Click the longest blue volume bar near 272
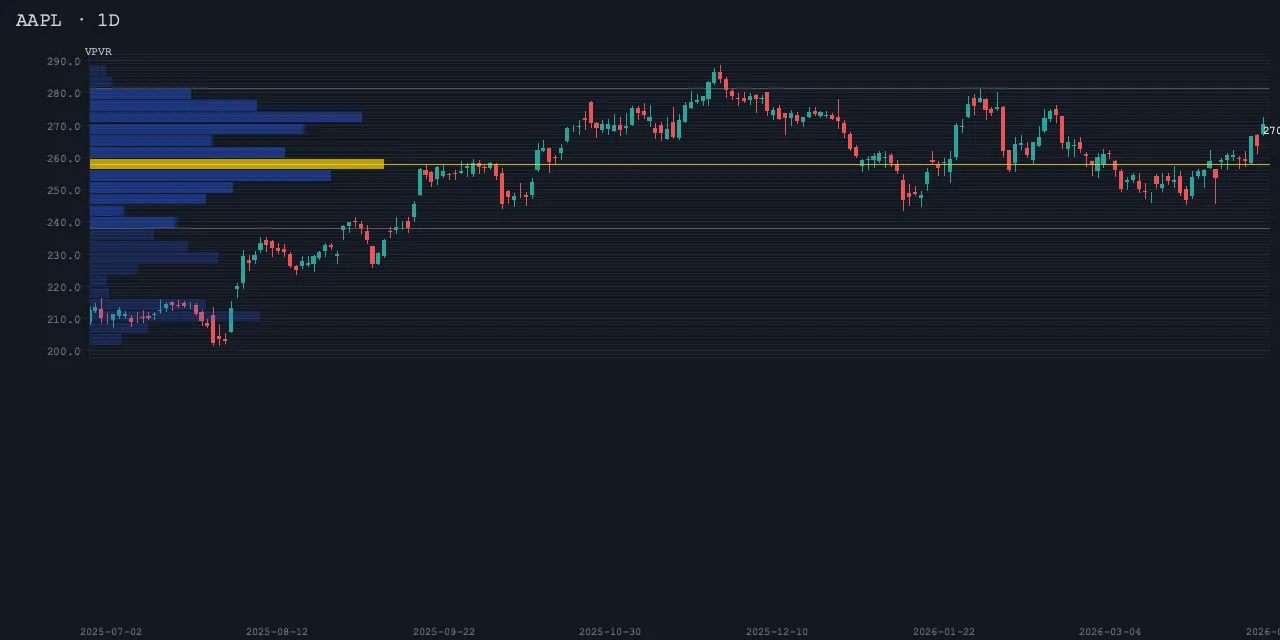Viewport: 1280px width, 640px height. click(x=225, y=117)
